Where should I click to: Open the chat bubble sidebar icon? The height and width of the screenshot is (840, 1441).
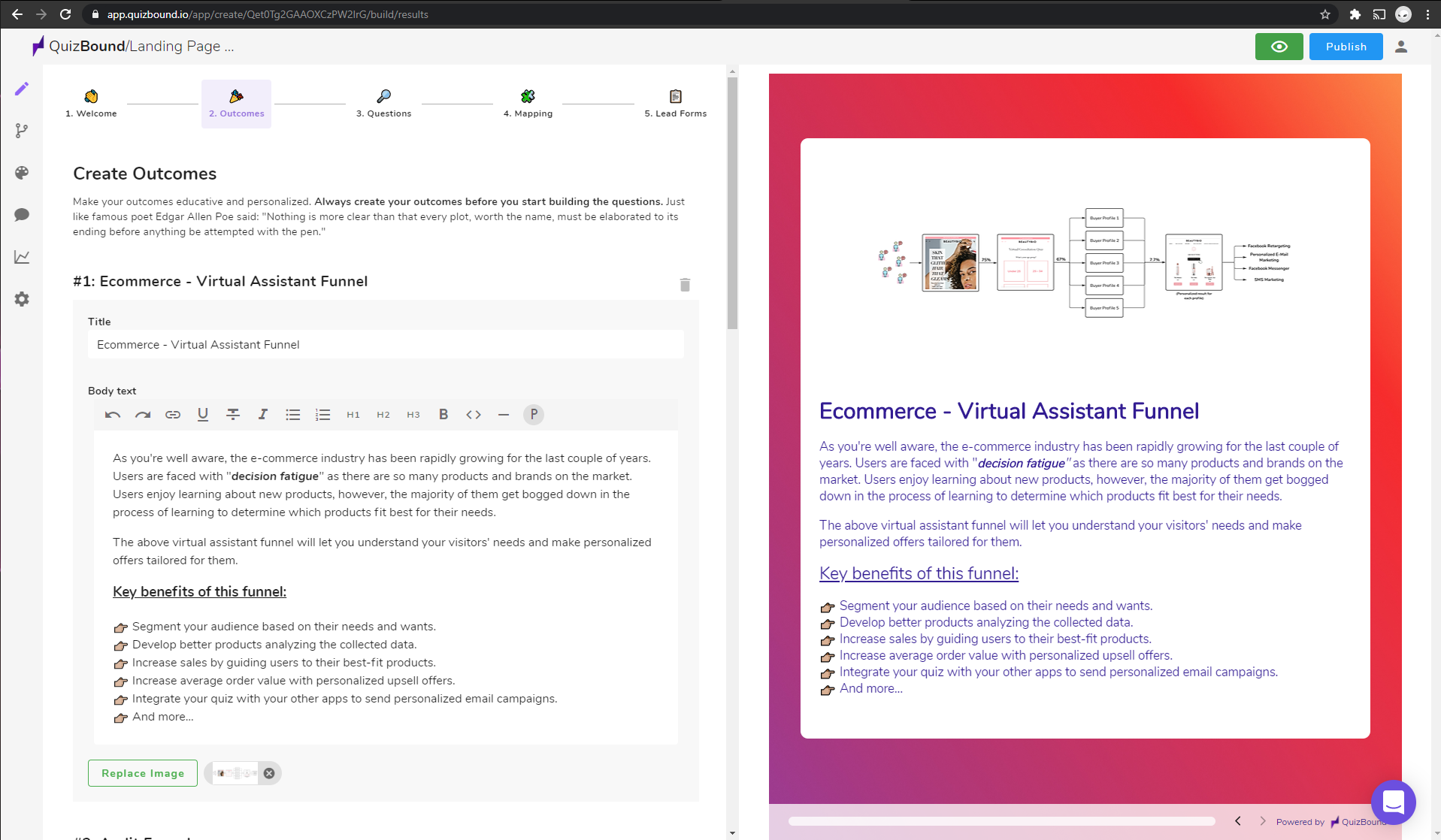coord(22,215)
